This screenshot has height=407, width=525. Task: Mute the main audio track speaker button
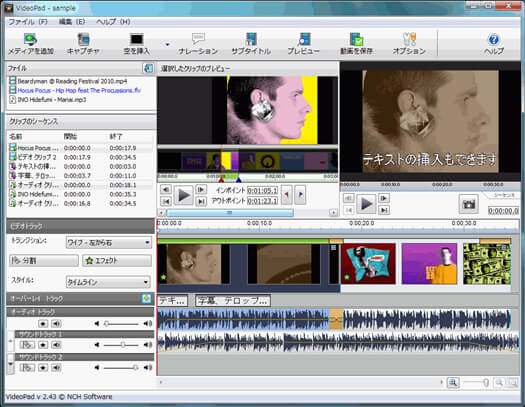point(56,323)
